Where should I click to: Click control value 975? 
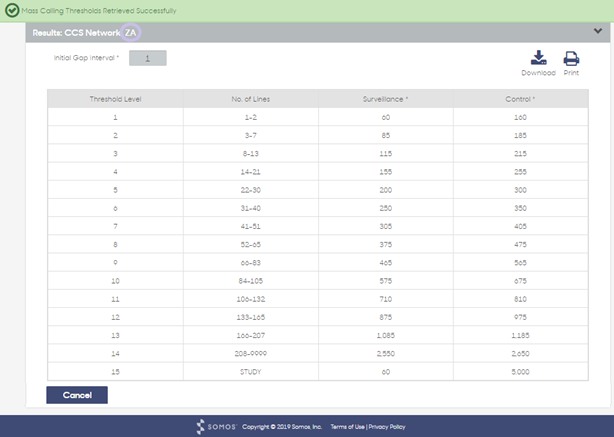coord(520,317)
